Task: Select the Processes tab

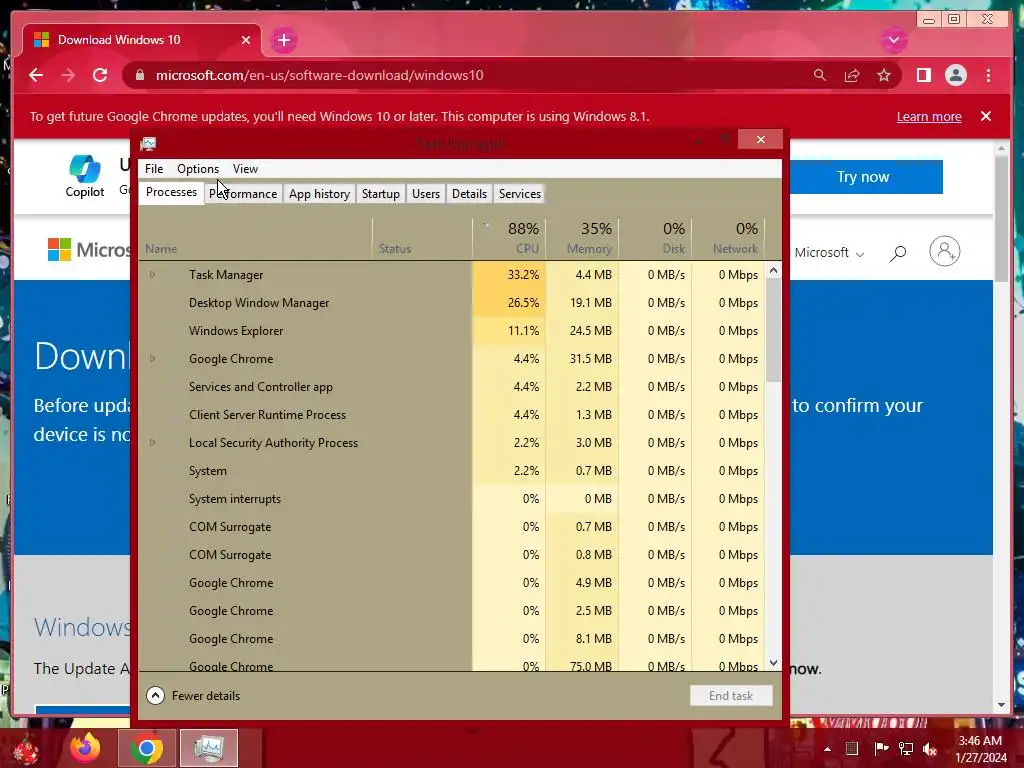Action: point(171,192)
